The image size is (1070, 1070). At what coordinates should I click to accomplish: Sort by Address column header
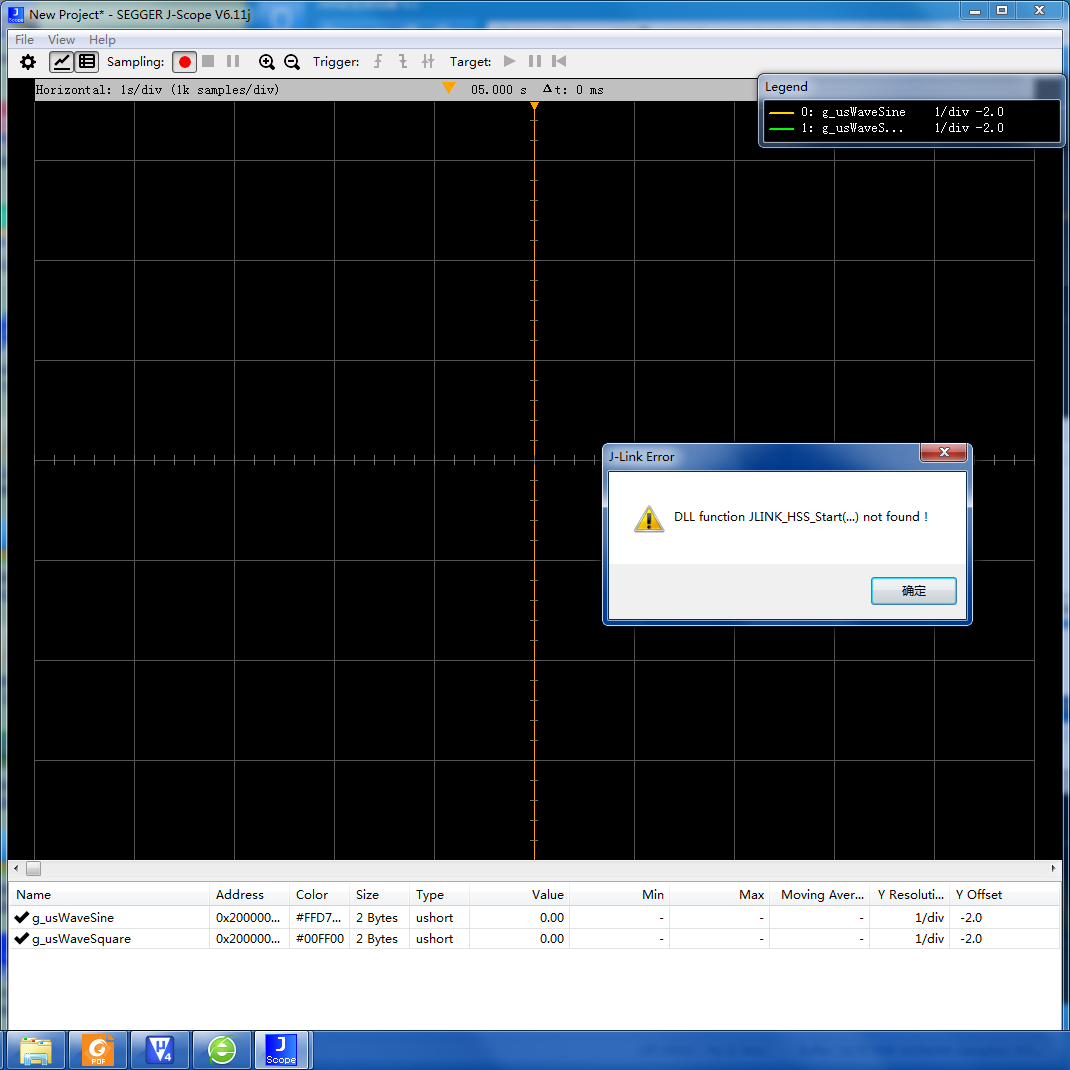pos(250,895)
